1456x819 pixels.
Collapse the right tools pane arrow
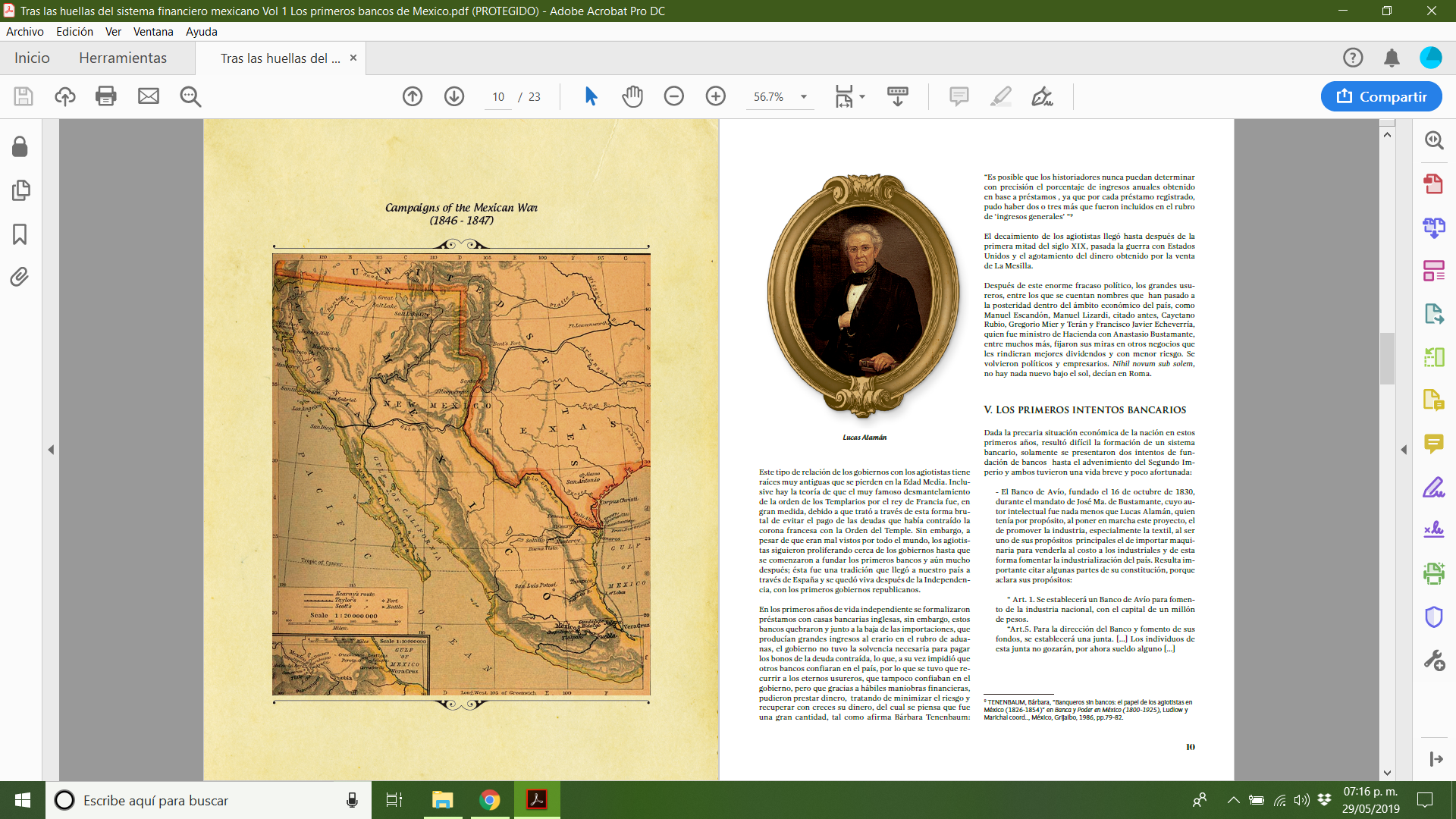pos(1404,450)
